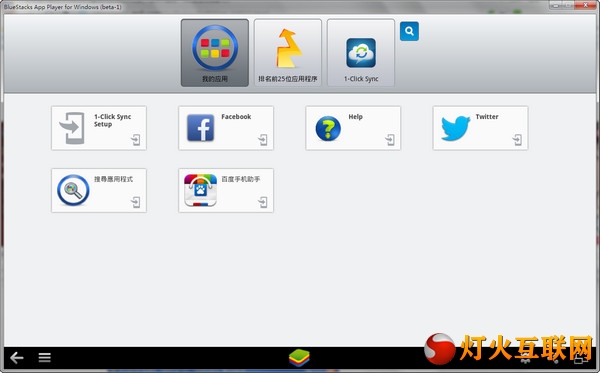Open the Help question mark app
This screenshot has width=600, height=373.
(x=328, y=129)
